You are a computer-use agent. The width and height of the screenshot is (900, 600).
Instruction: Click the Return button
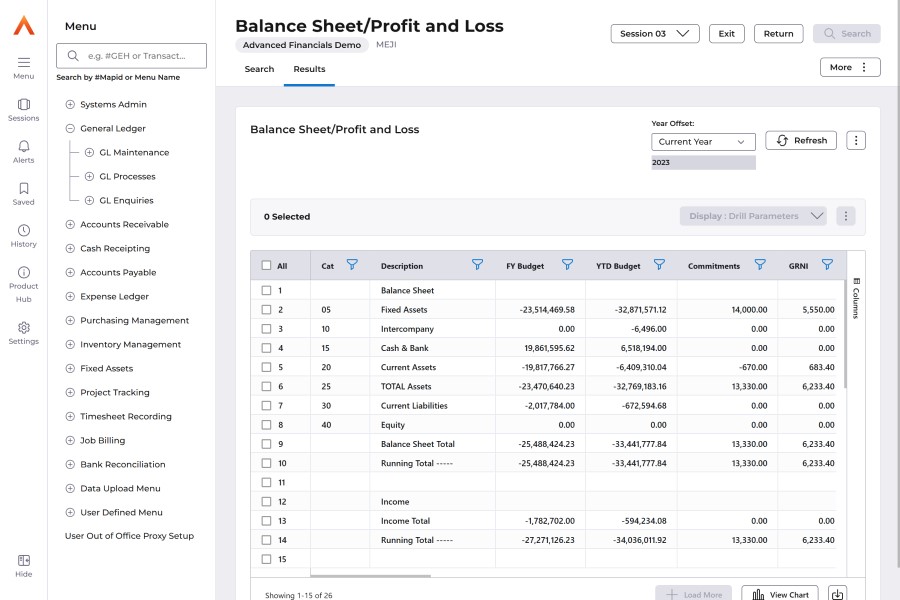pyautogui.click(x=778, y=33)
